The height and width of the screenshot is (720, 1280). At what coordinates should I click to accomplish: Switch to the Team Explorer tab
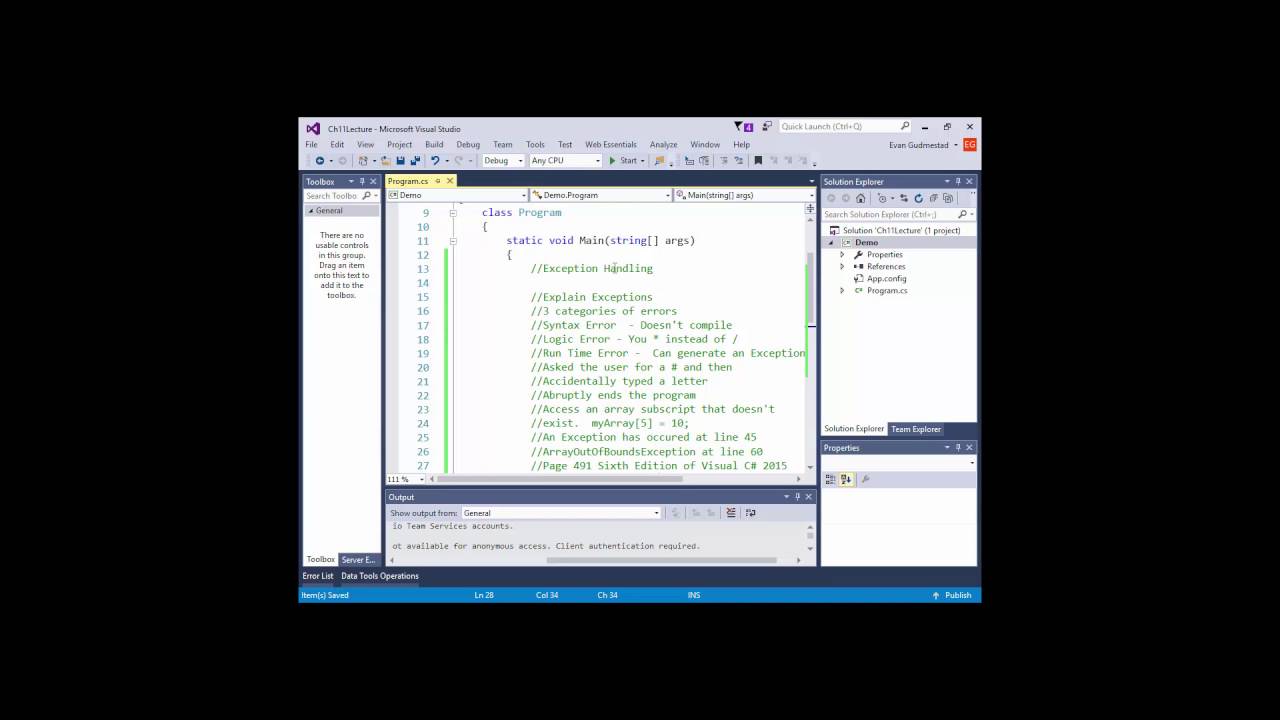coord(916,429)
